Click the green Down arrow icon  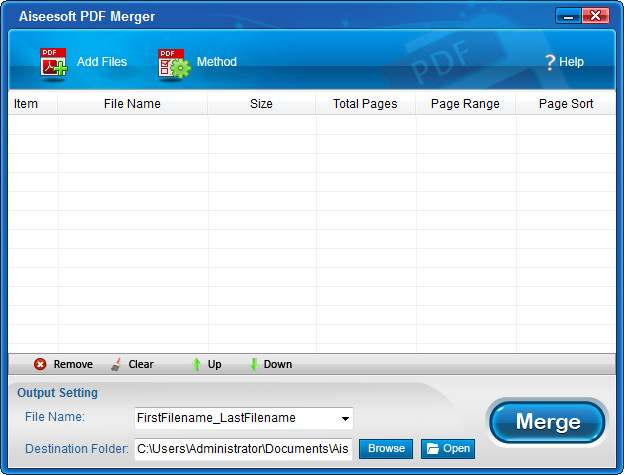[x=254, y=364]
